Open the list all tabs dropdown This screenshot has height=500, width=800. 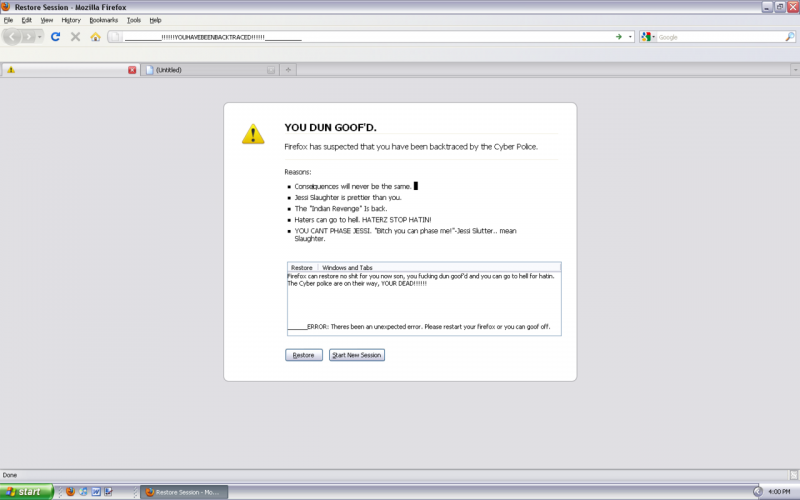(x=795, y=70)
